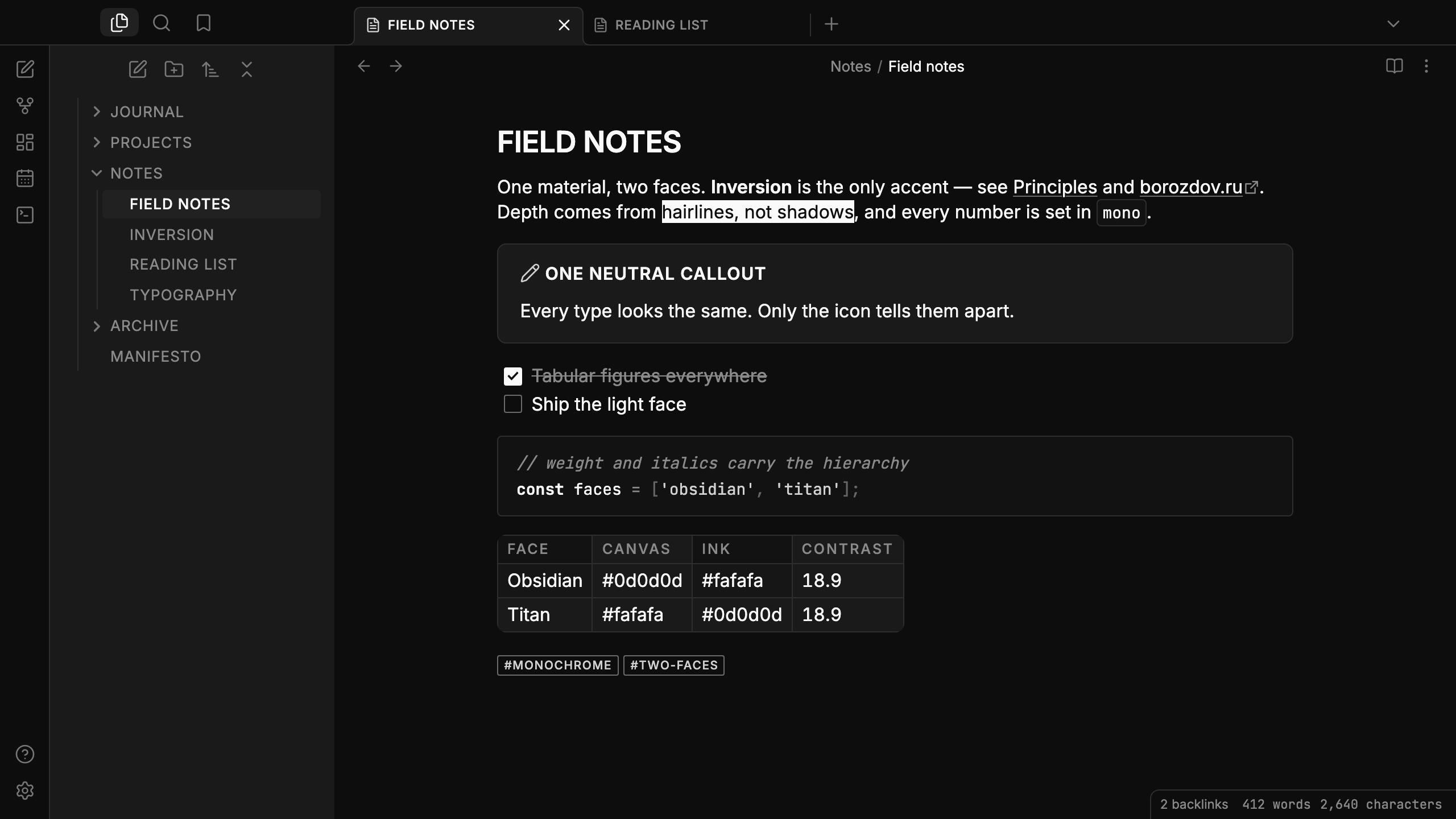1456x819 pixels.
Task: Click inline code 'mono'
Action: (x=1122, y=213)
